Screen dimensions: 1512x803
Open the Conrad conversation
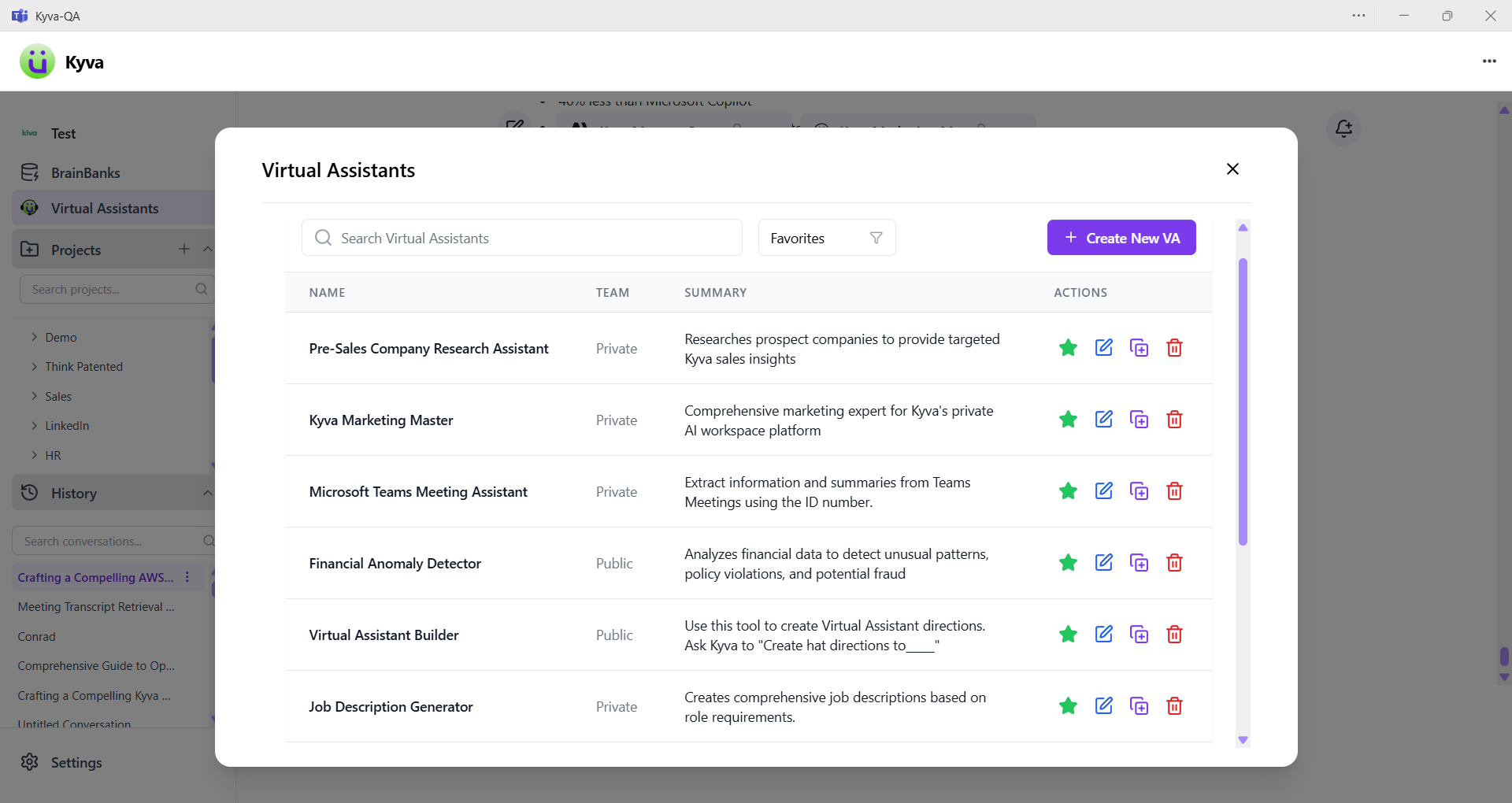tap(37, 637)
